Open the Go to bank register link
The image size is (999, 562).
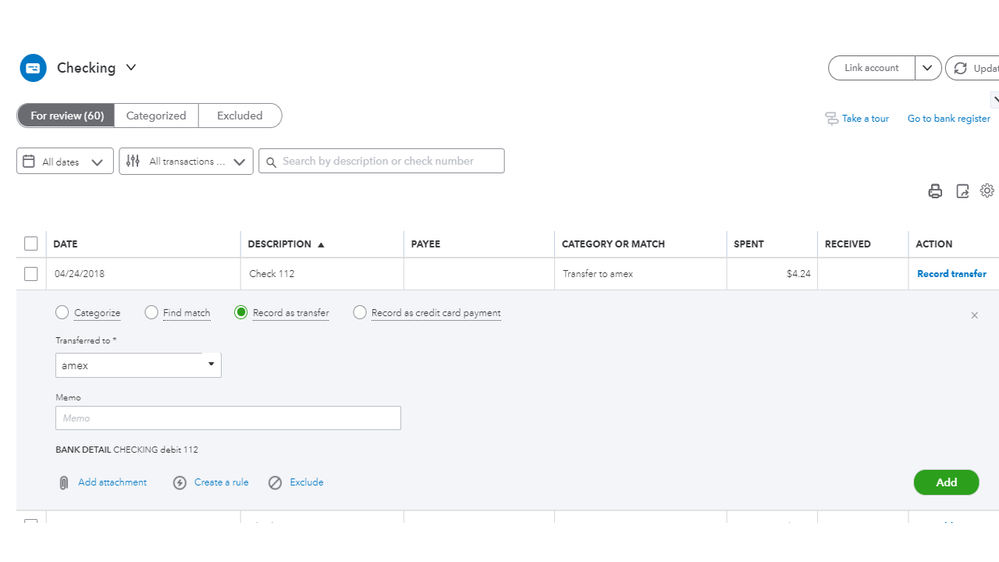pyautogui.click(x=948, y=119)
